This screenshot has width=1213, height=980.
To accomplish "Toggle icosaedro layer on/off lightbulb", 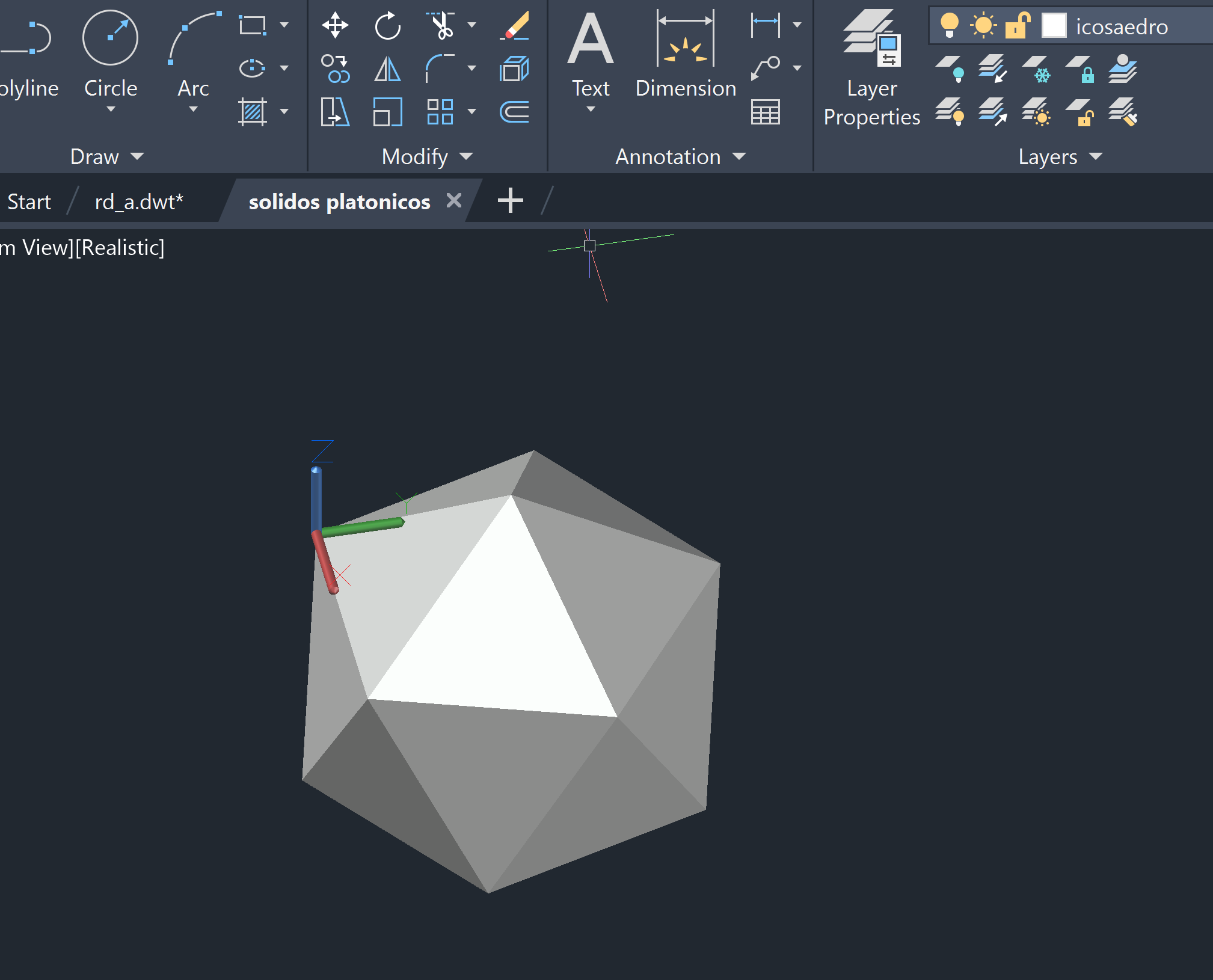I will [x=949, y=26].
